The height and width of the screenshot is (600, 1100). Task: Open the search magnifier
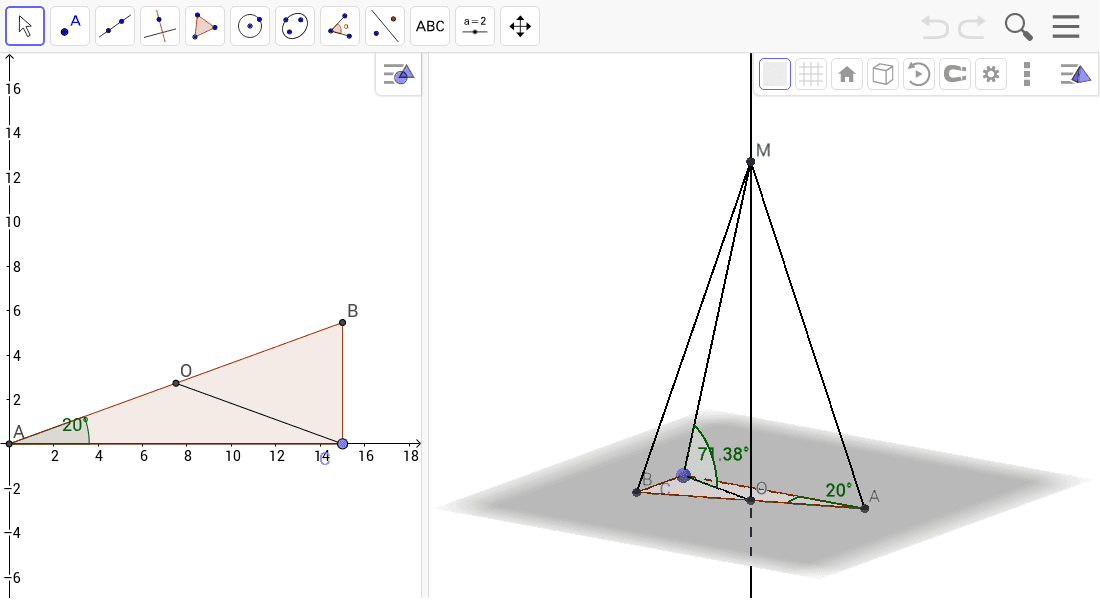[x=1018, y=27]
